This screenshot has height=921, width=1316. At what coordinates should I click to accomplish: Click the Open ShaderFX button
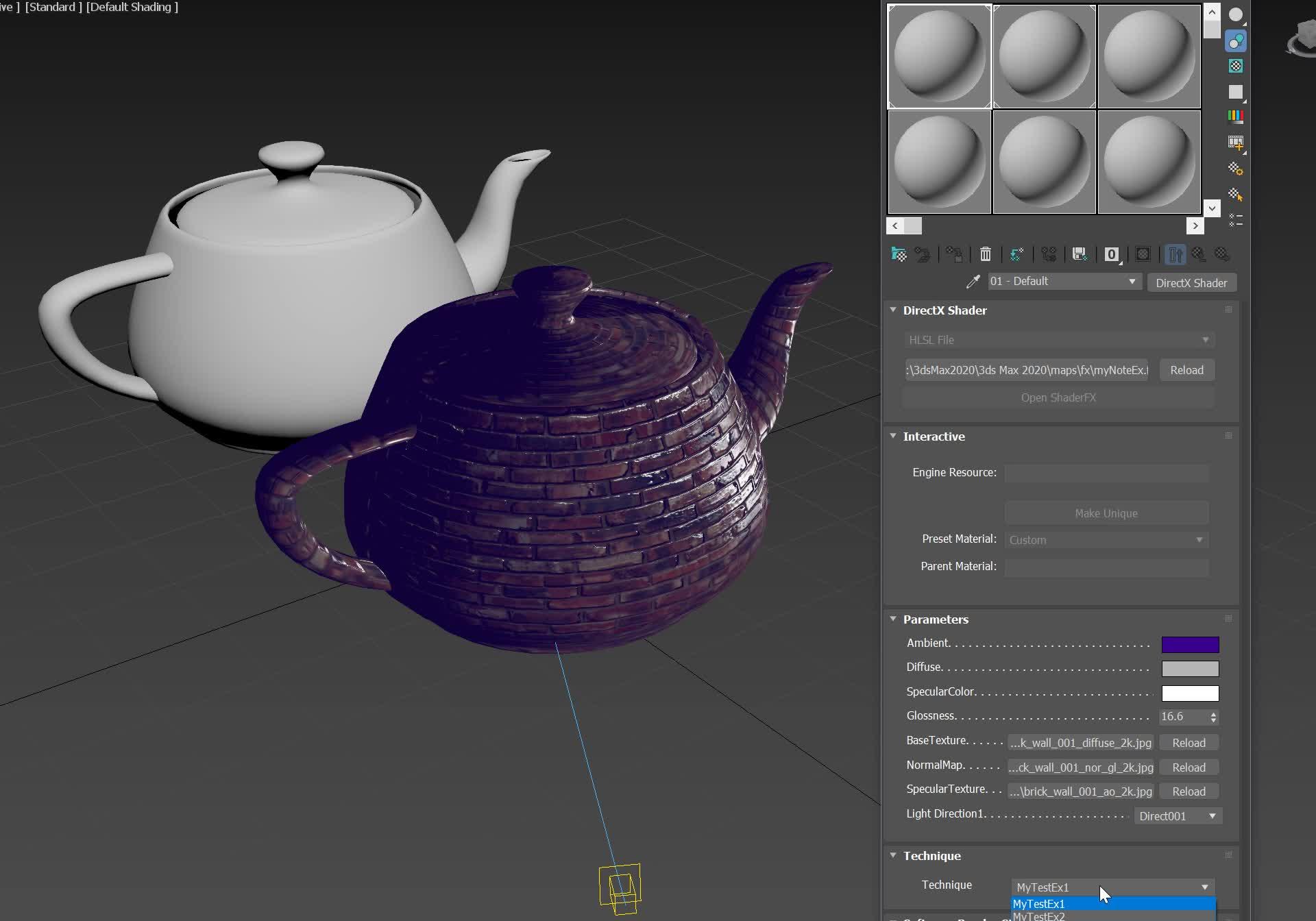tap(1058, 397)
